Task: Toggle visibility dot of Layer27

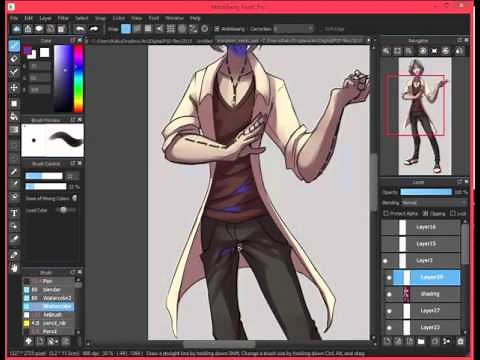Action: [389, 311]
